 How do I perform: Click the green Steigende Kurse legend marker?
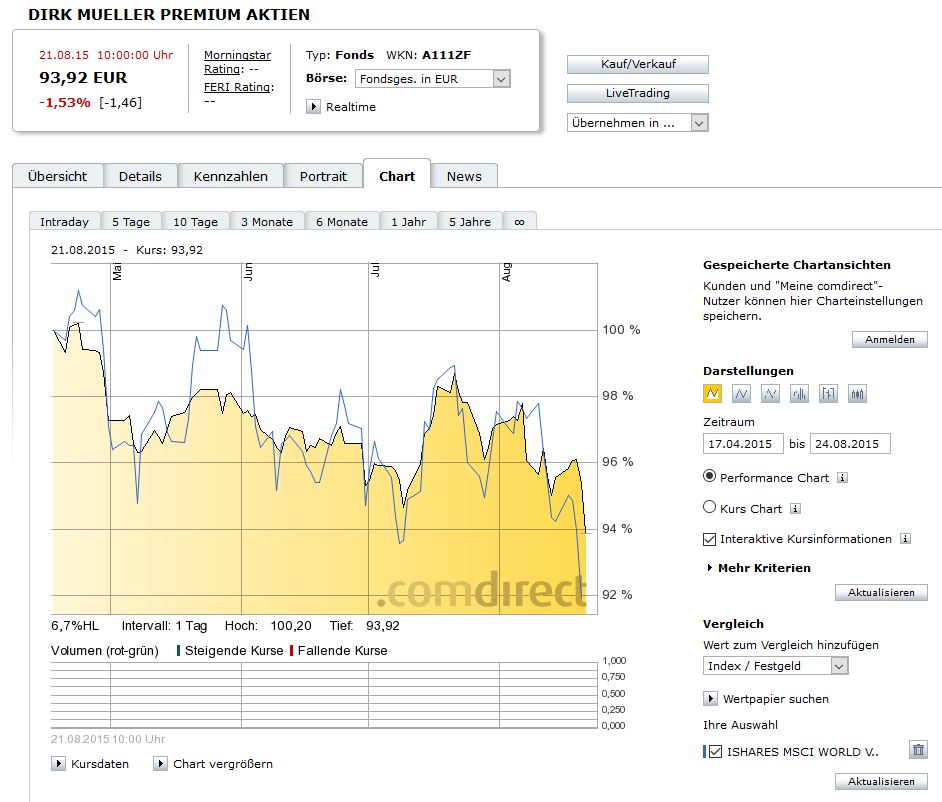coord(178,651)
